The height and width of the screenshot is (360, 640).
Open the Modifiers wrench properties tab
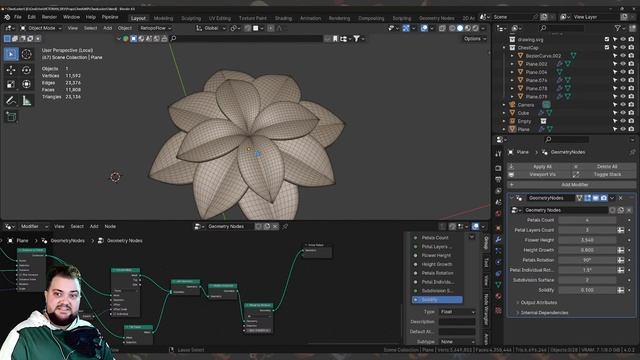pos(498,239)
